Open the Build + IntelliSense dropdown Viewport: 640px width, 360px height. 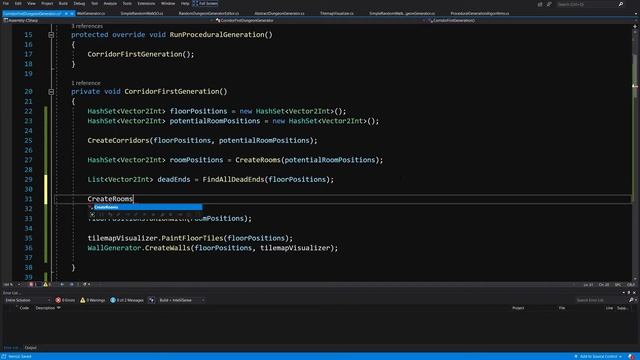pos(182,300)
